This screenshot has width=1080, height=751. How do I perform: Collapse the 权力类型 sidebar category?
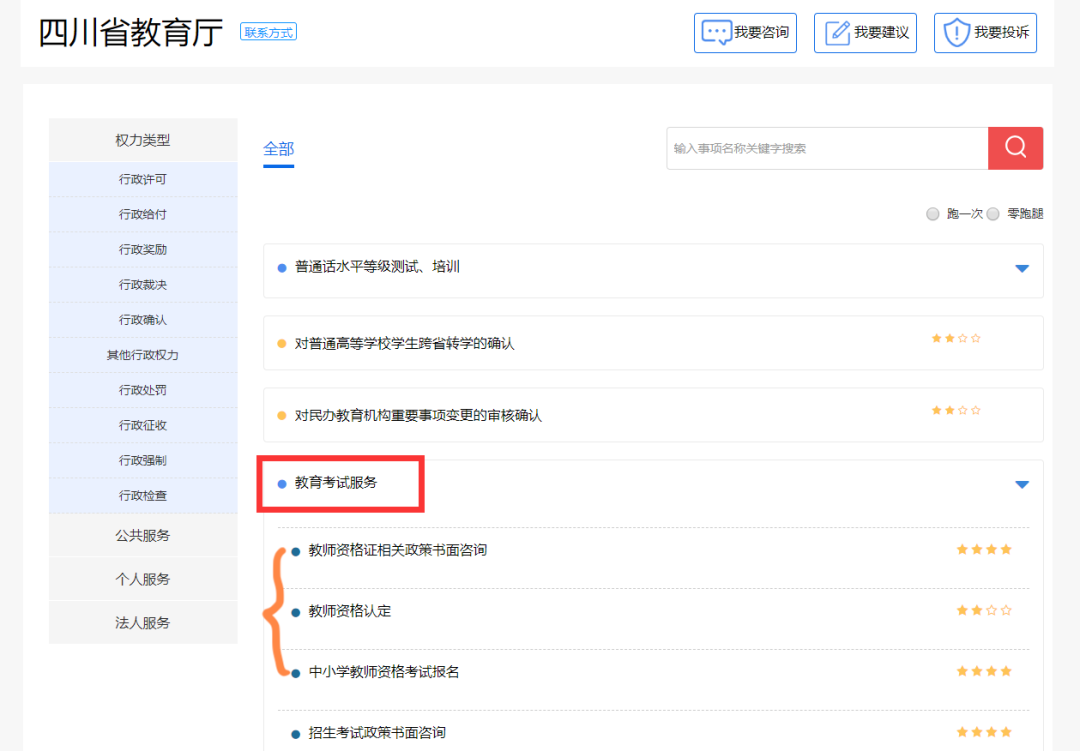143,140
